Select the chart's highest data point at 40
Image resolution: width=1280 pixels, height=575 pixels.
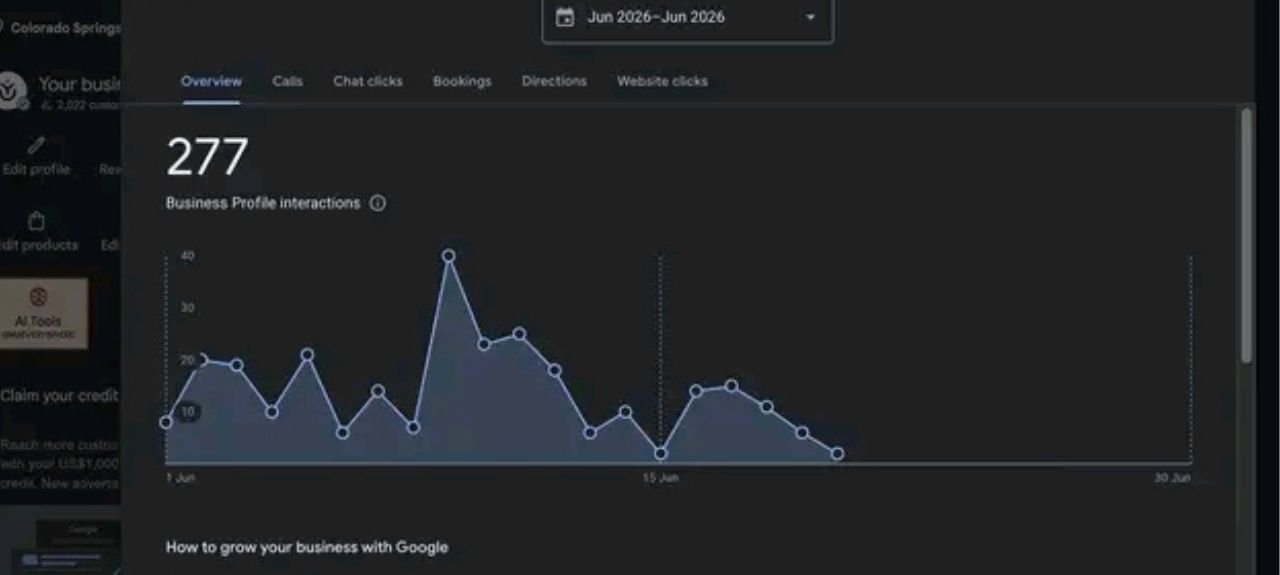click(x=448, y=256)
